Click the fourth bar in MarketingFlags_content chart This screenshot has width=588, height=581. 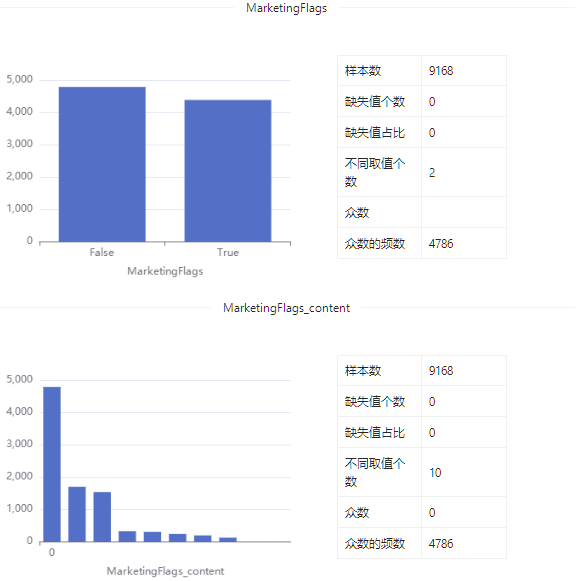127,536
